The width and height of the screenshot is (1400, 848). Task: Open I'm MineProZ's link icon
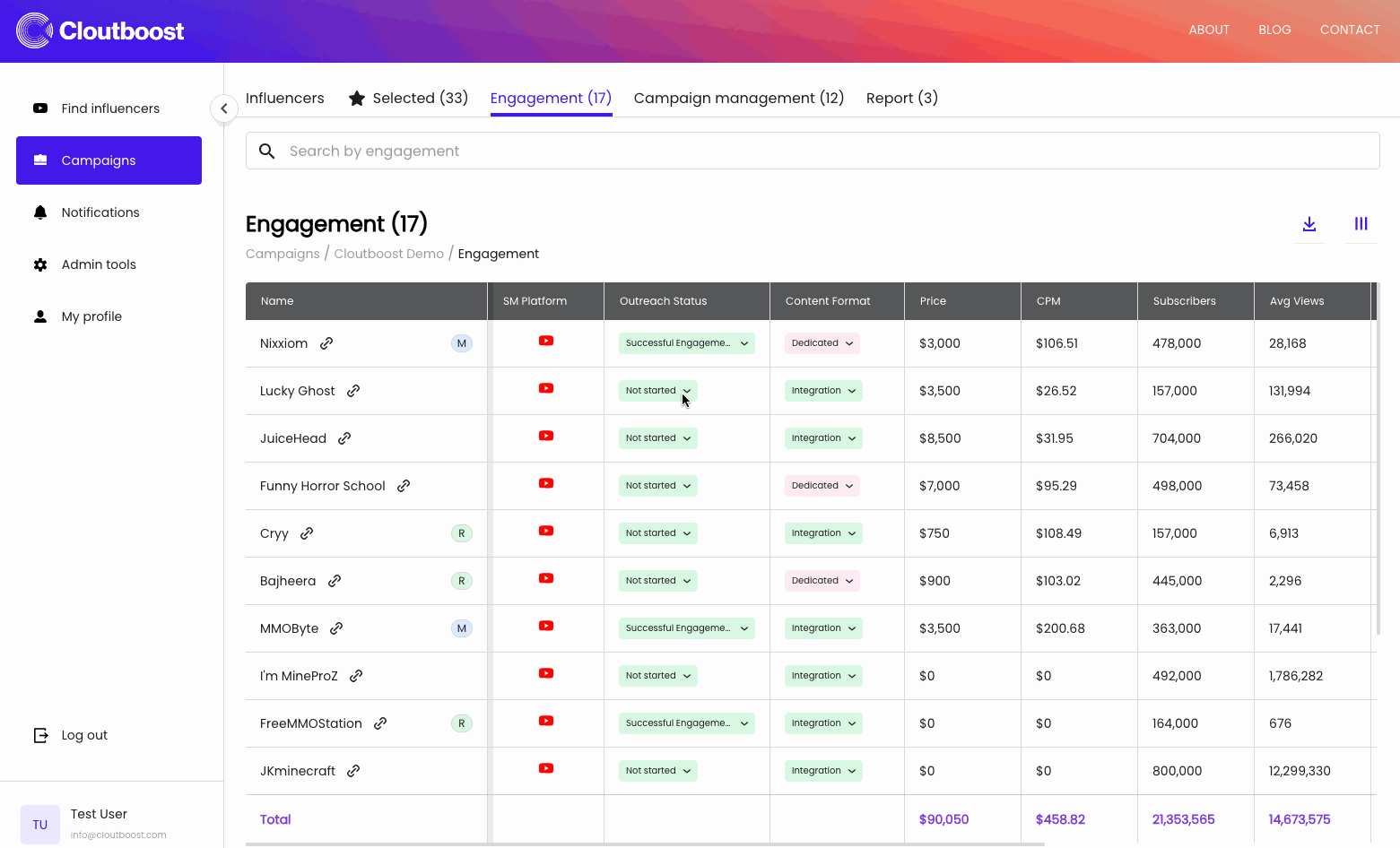pos(356,676)
